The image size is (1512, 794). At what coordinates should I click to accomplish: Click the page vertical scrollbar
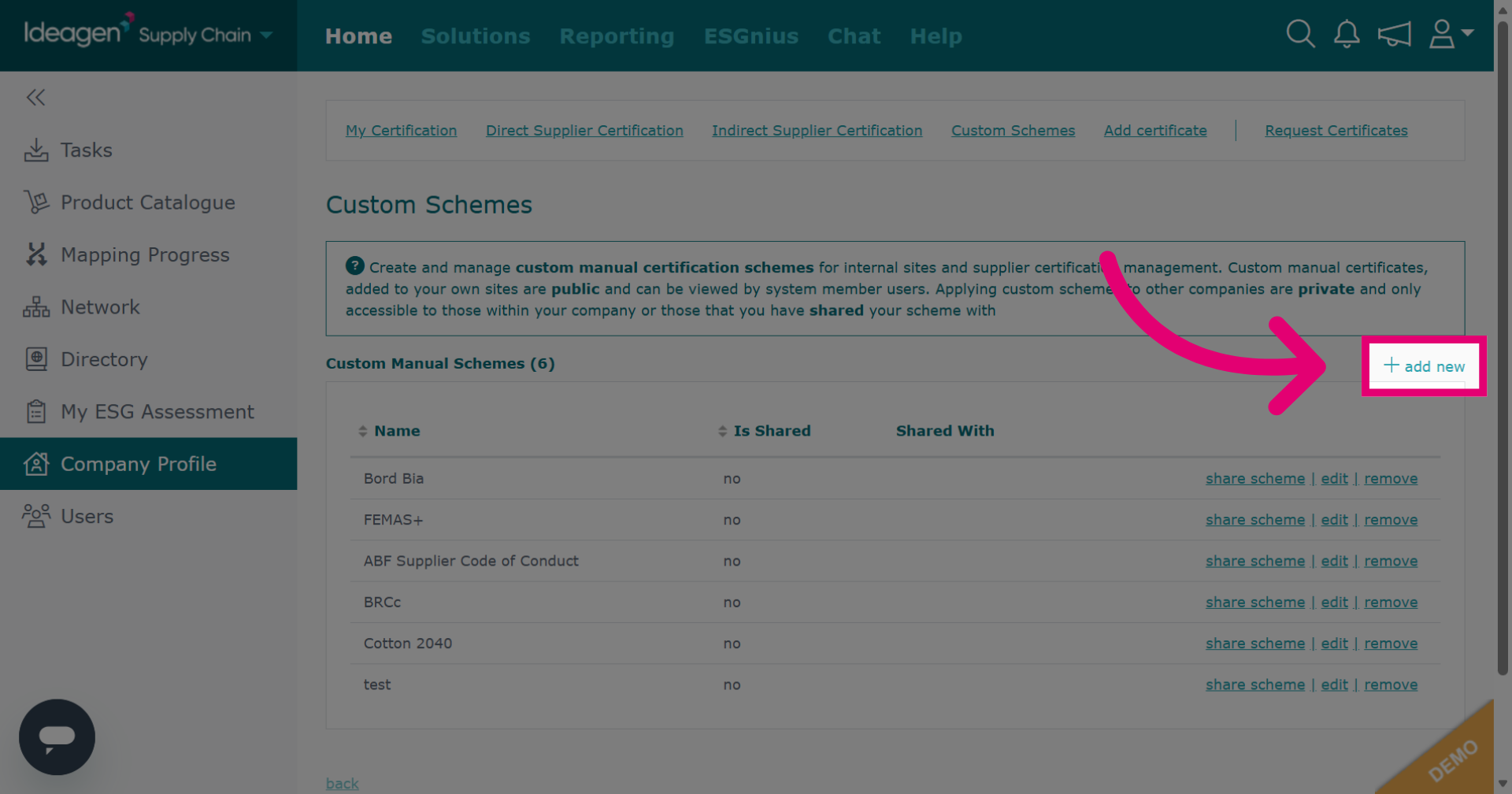(x=1503, y=347)
